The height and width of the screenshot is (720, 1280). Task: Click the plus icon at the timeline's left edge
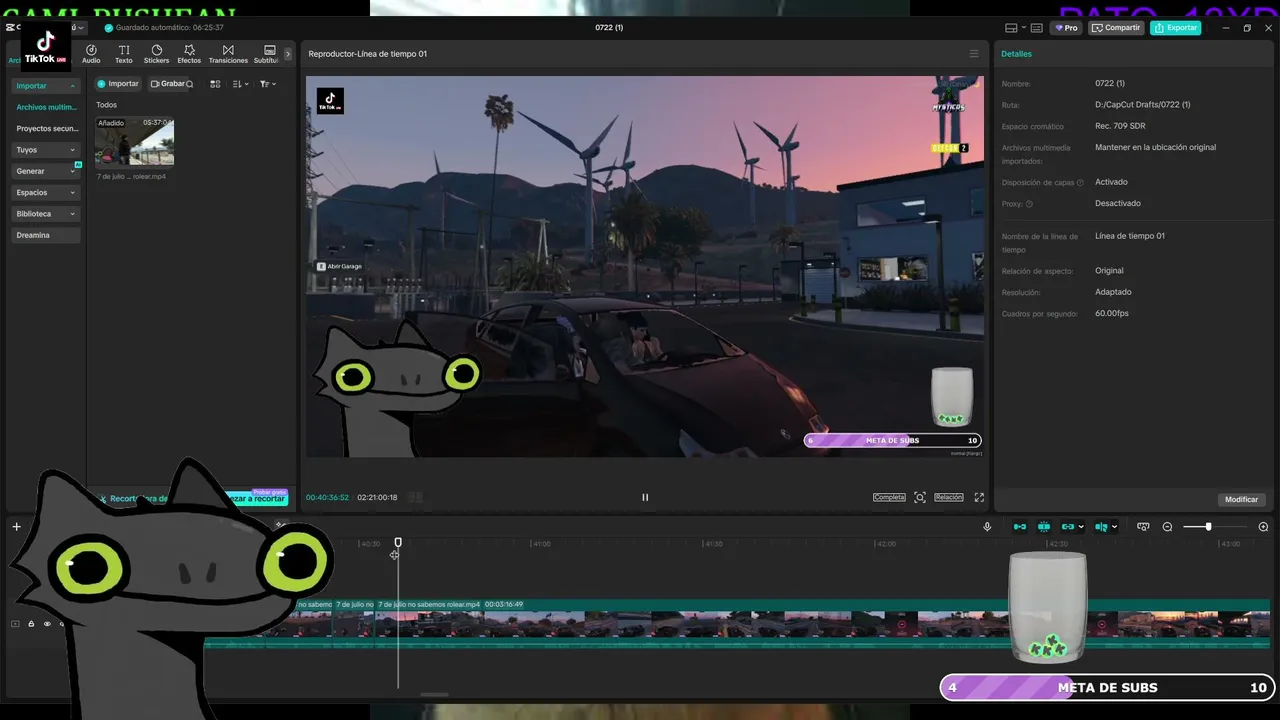click(16, 527)
